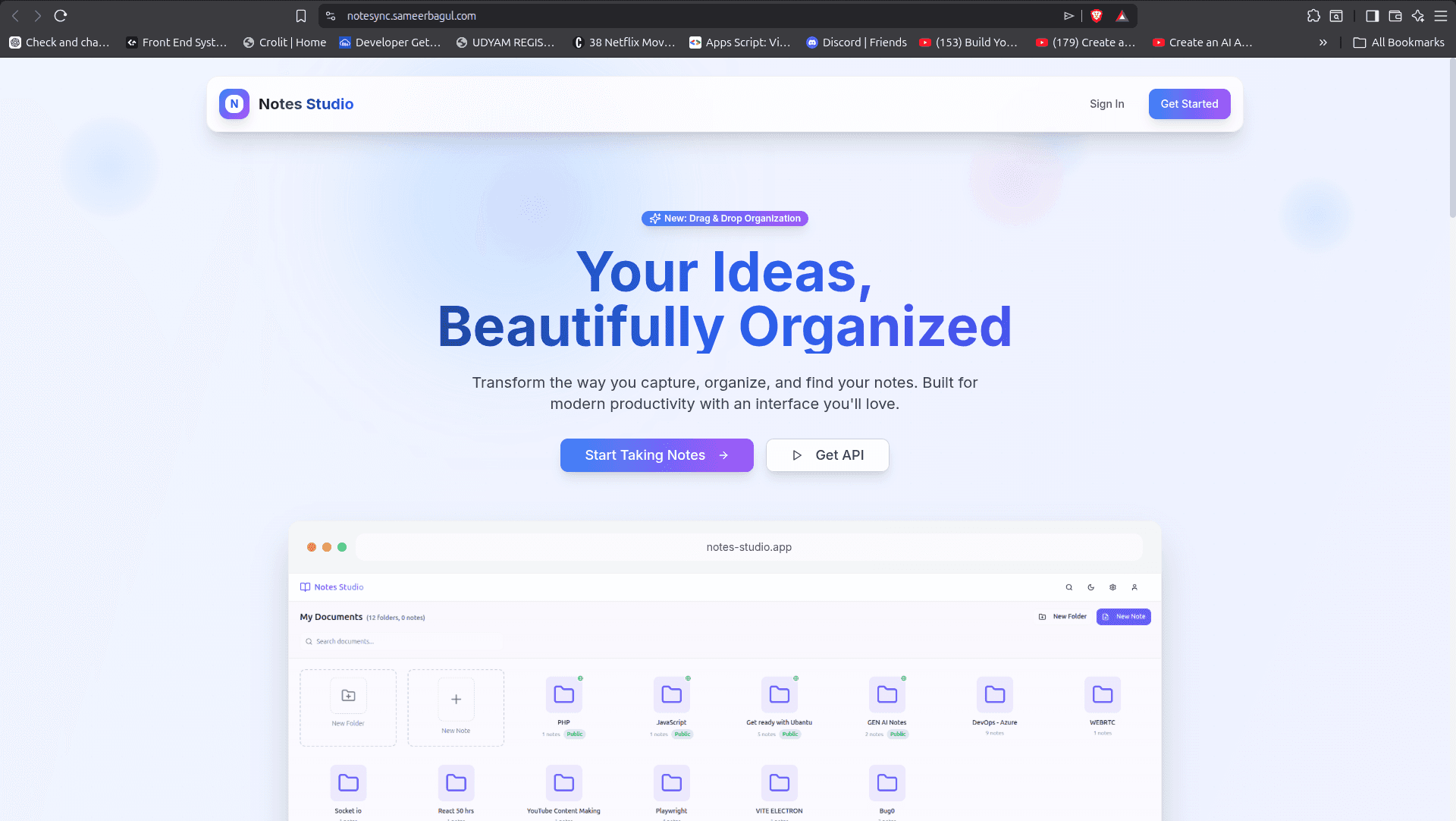Click the New Folder dashed card
Image resolution: width=1456 pixels, height=821 pixels.
pos(348,707)
